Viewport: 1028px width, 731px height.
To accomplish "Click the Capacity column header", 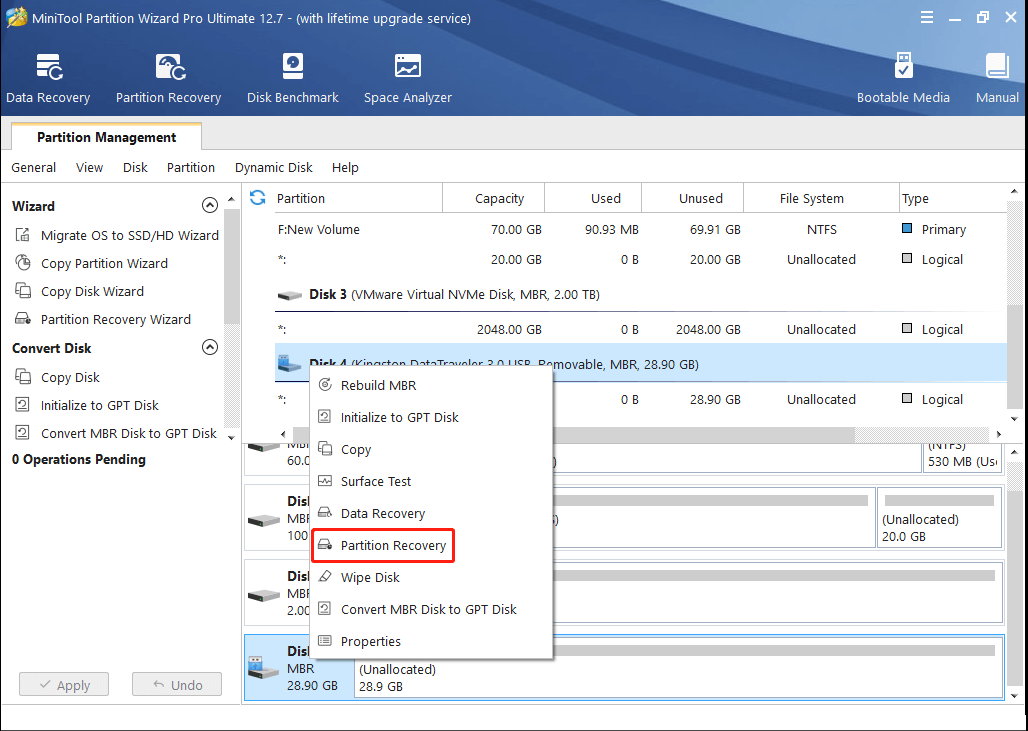I will tap(494, 198).
